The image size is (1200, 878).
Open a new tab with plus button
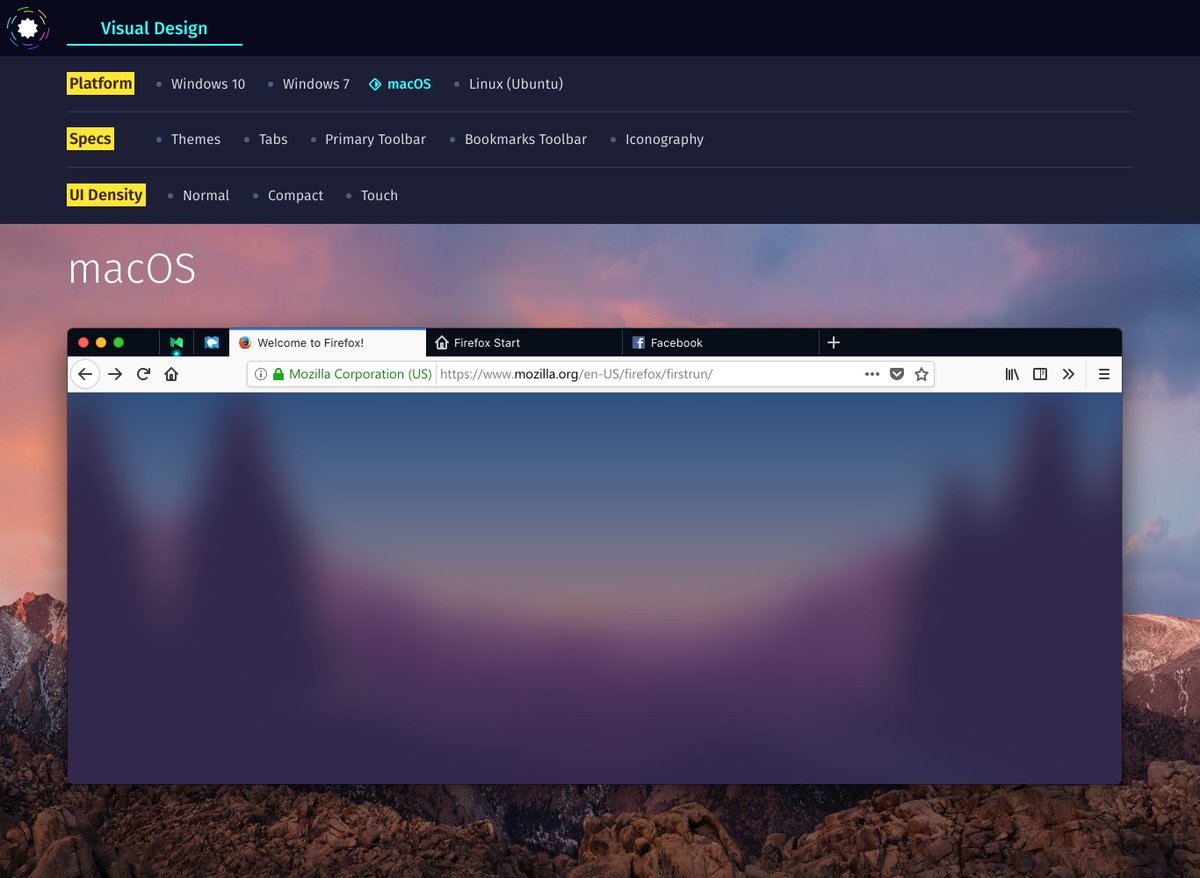click(833, 342)
